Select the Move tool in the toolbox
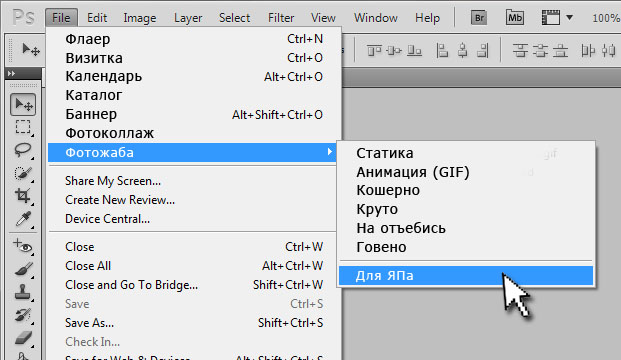The height and width of the screenshot is (360, 621). click(x=23, y=105)
